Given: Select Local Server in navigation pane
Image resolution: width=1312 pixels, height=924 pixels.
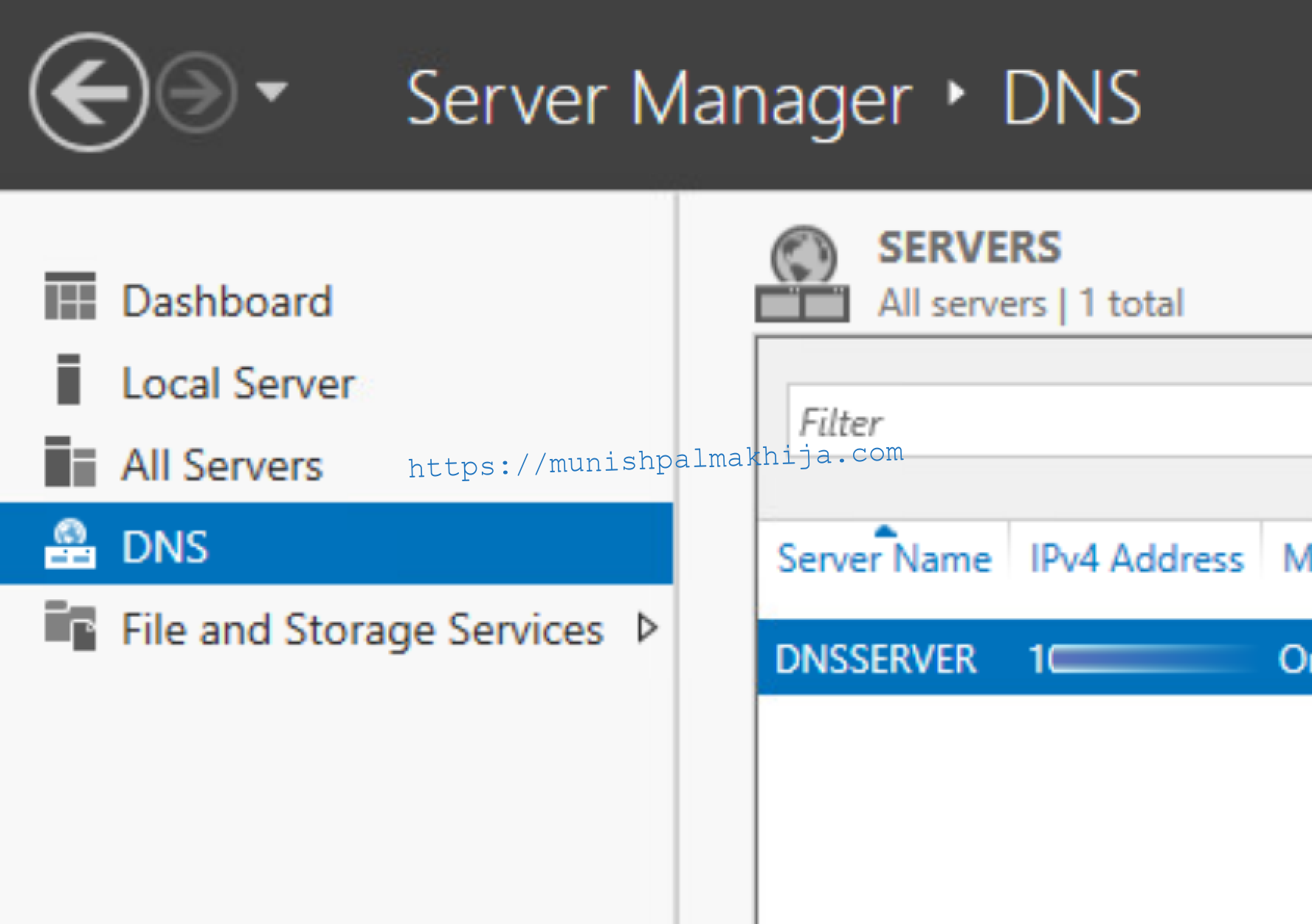Looking at the screenshot, I should coord(238,383).
